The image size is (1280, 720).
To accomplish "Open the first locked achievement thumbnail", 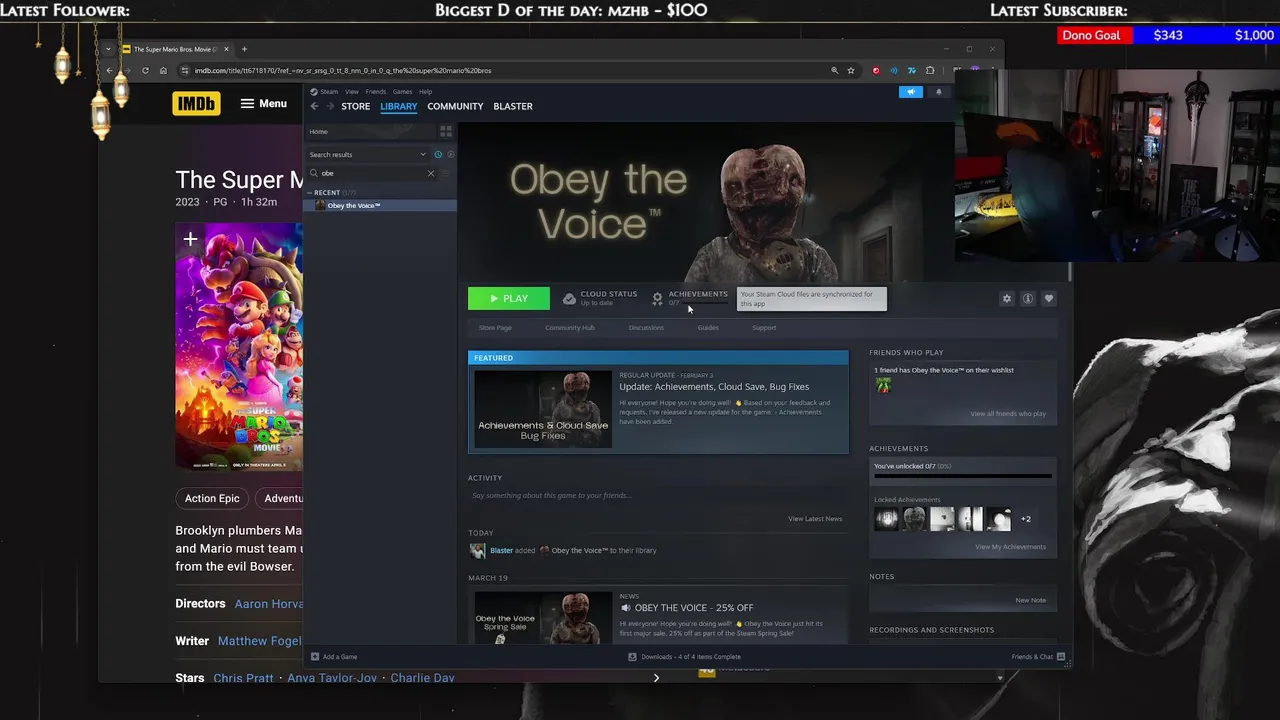I will click(886, 519).
